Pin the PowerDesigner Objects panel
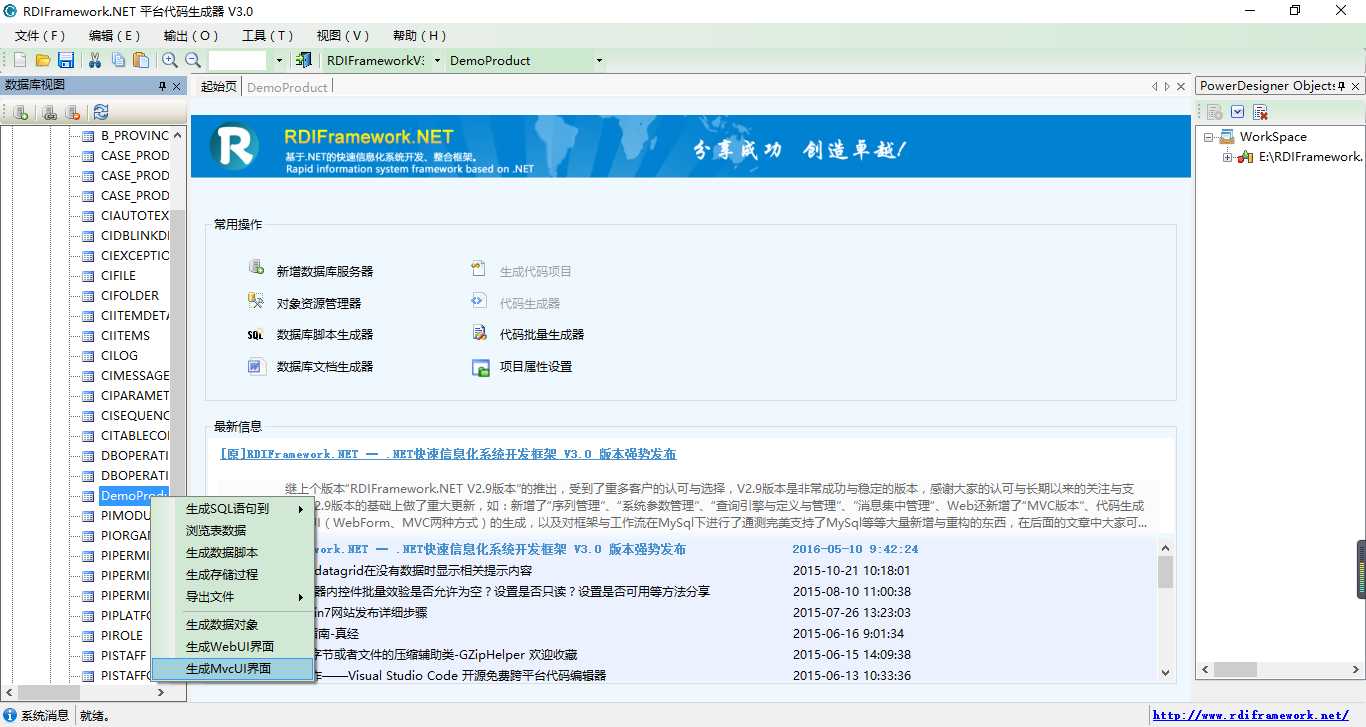Viewport: 1366px width, 727px height. tap(1342, 86)
